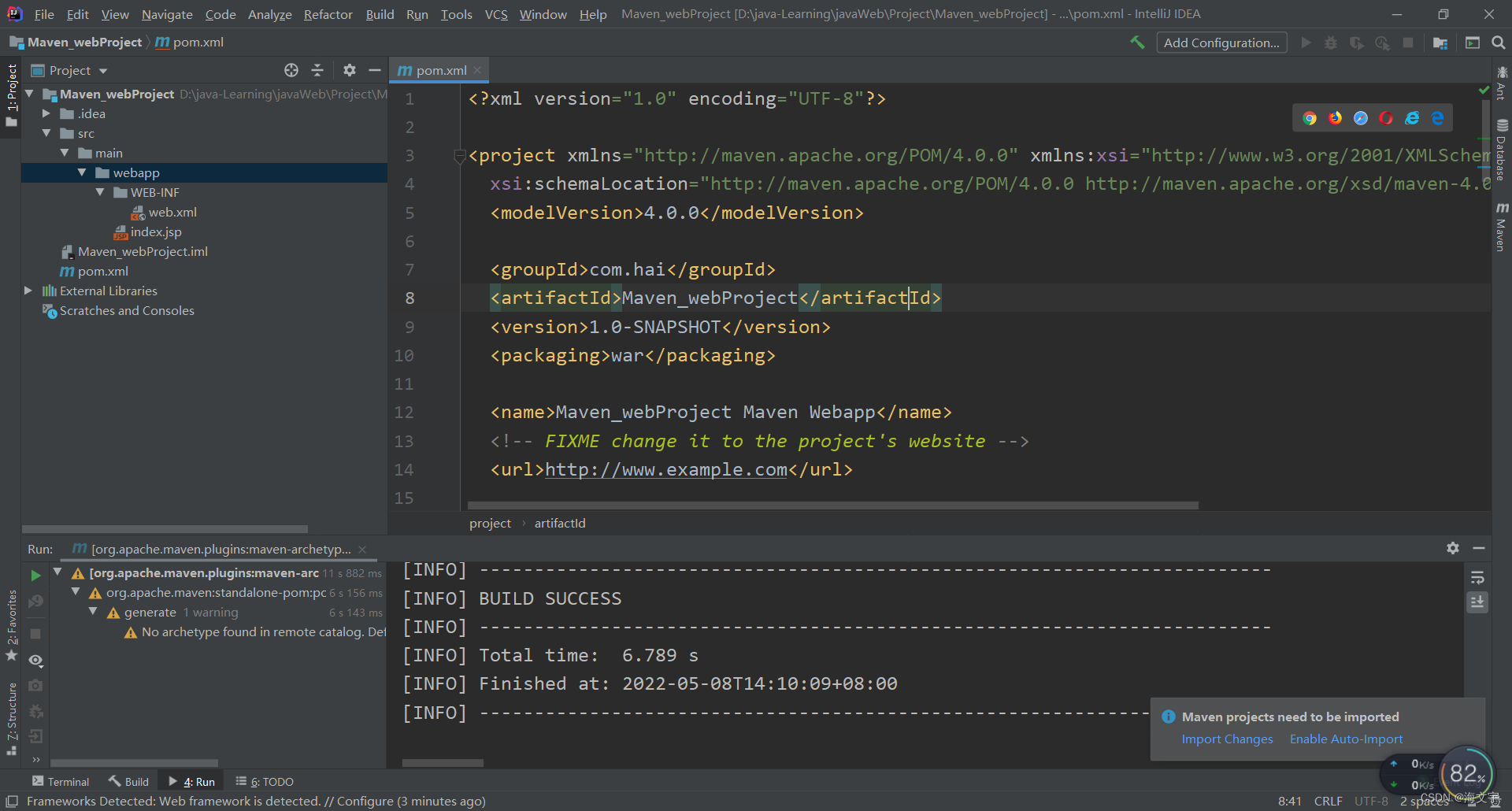This screenshot has width=1512, height=811.
Task: Open Project panel settings gear
Action: click(350, 70)
